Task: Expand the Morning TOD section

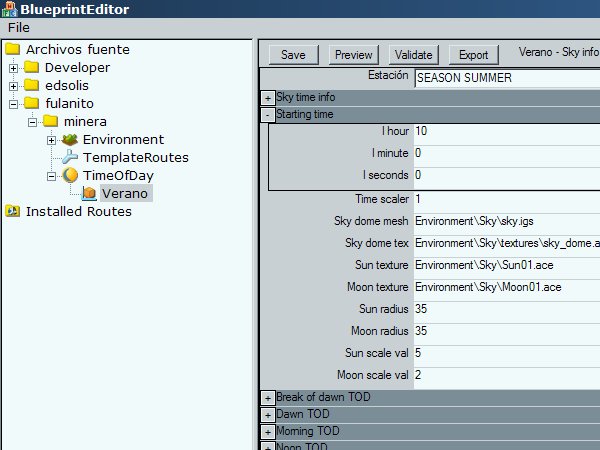Action: 268,432
